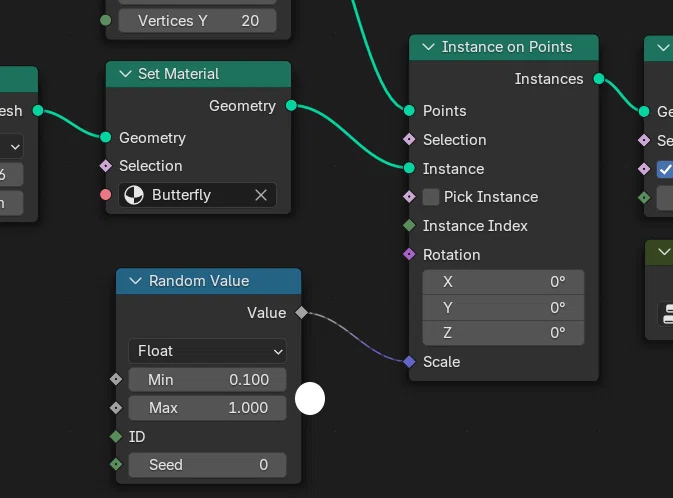Click the Max value field
The height and width of the screenshot is (498, 673).
pos(207,408)
